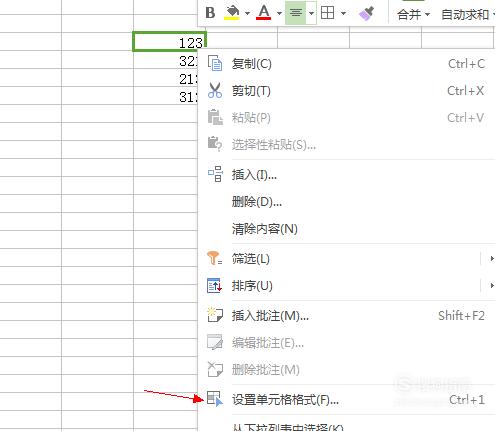This screenshot has height=431, width=495.
Task: Click the delete comment icon
Action: [x=215, y=369]
